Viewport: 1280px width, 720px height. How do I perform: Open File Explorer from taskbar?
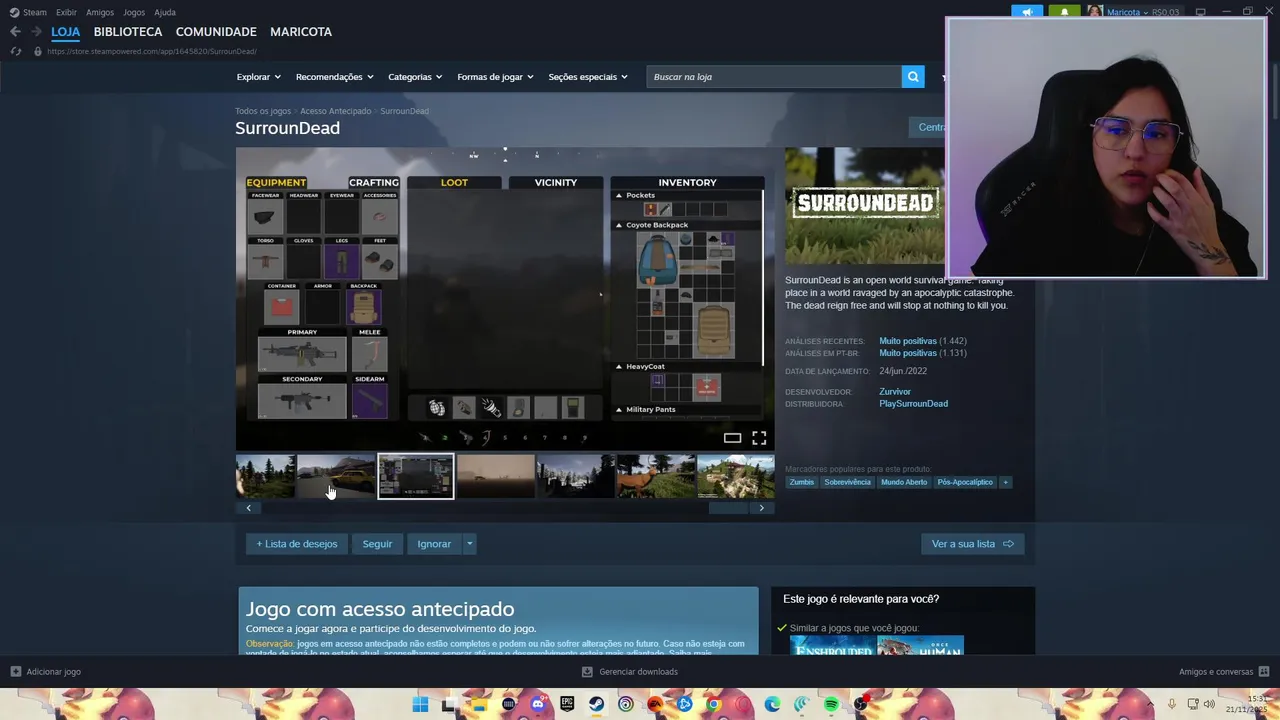[x=479, y=705]
